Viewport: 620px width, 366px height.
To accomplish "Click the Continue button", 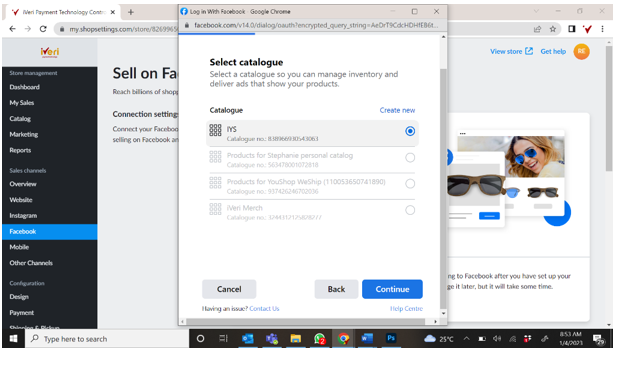I will point(392,289).
